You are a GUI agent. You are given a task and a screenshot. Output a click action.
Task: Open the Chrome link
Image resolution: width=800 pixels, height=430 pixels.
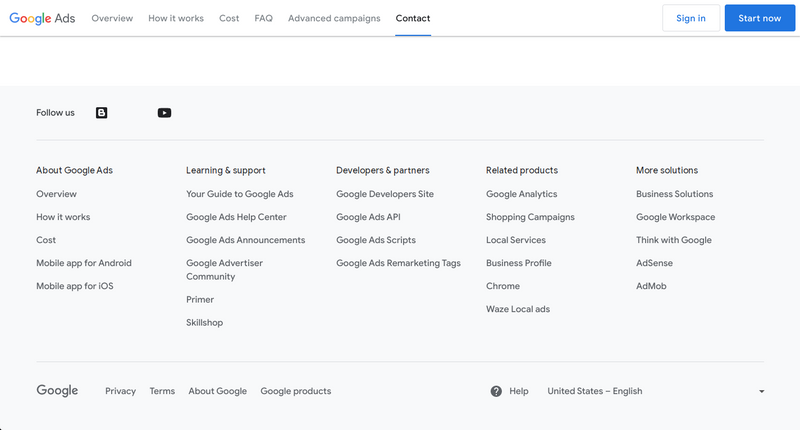[x=503, y=286]
